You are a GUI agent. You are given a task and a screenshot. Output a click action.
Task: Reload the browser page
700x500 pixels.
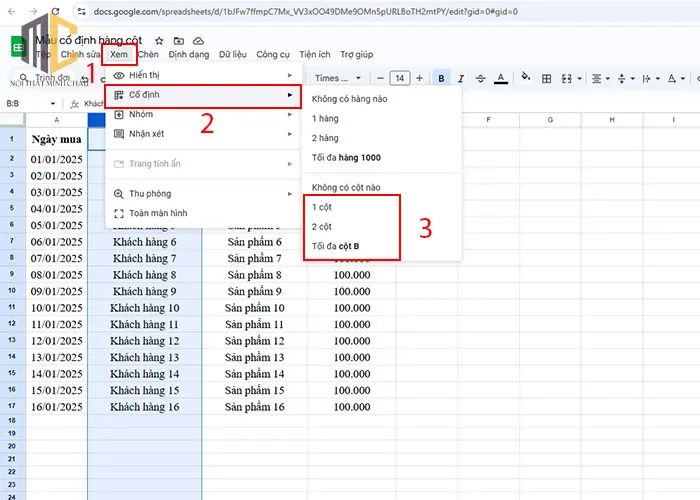point(55,12)
